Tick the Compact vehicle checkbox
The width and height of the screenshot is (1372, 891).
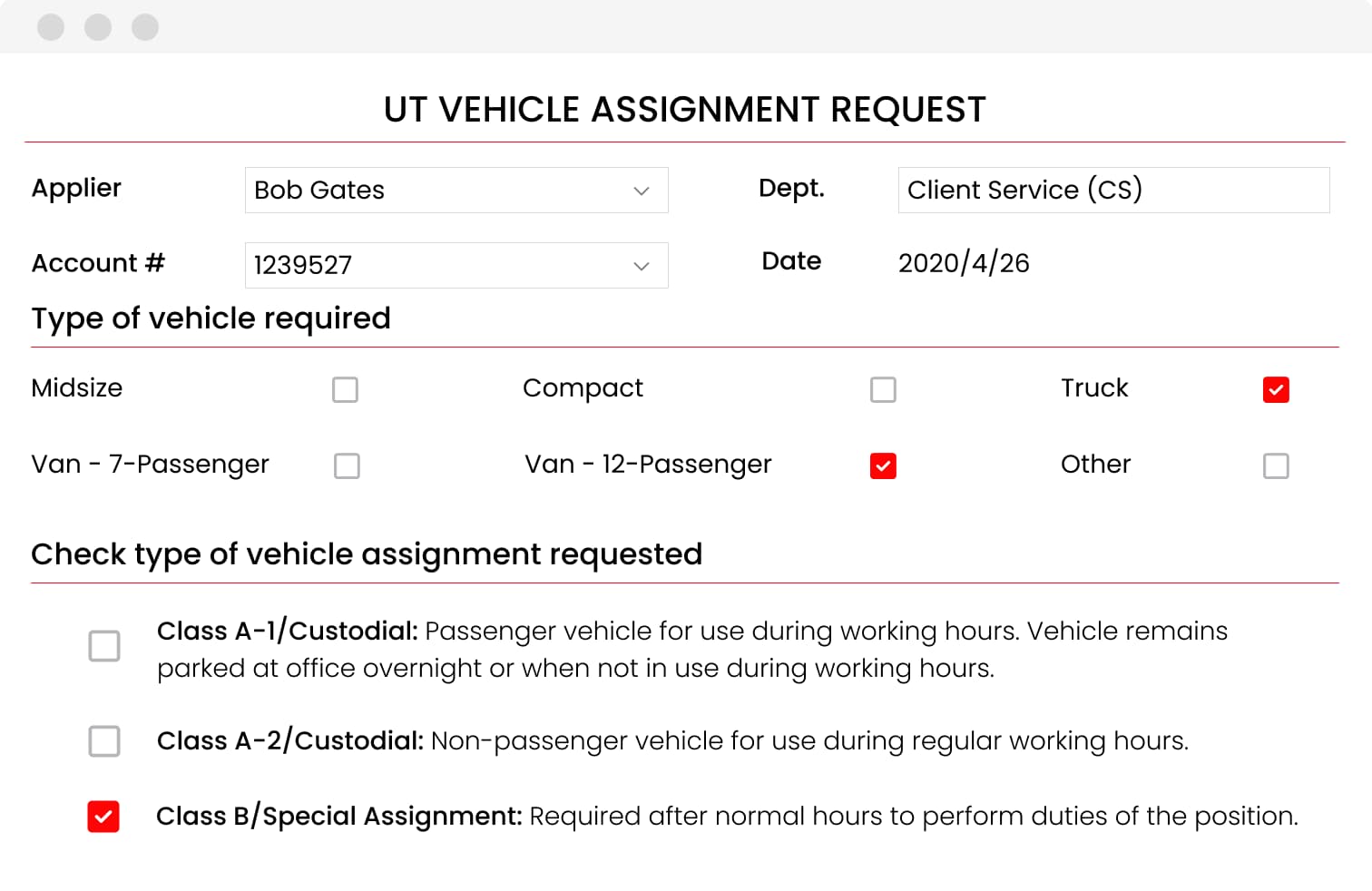point(883,390)
